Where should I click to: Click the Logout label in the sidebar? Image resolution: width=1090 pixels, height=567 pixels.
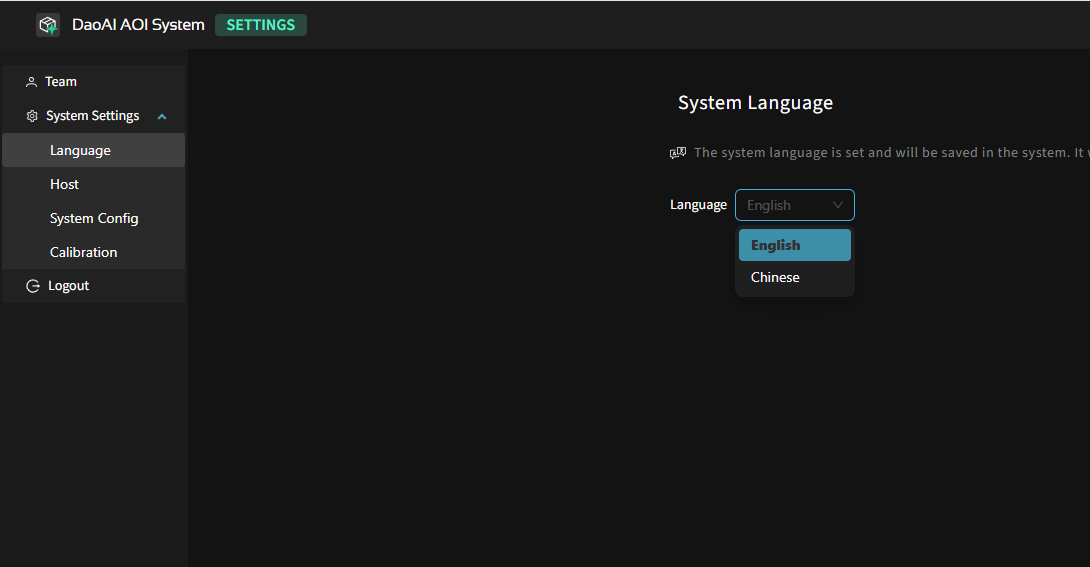tap(69, 286)
